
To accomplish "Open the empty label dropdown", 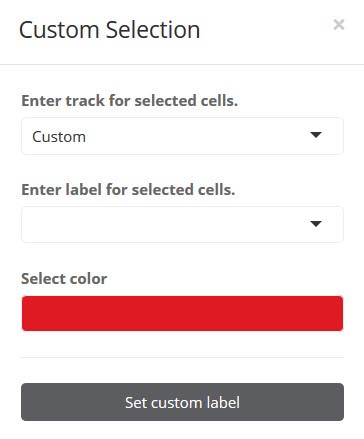I will click(x=182, y=224).
